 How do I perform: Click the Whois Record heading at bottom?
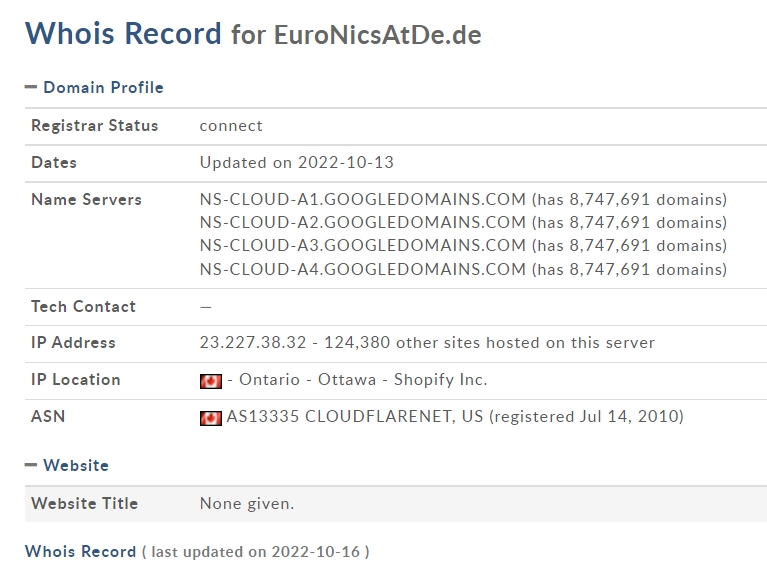pyautogui.click(x=80, y=551)
